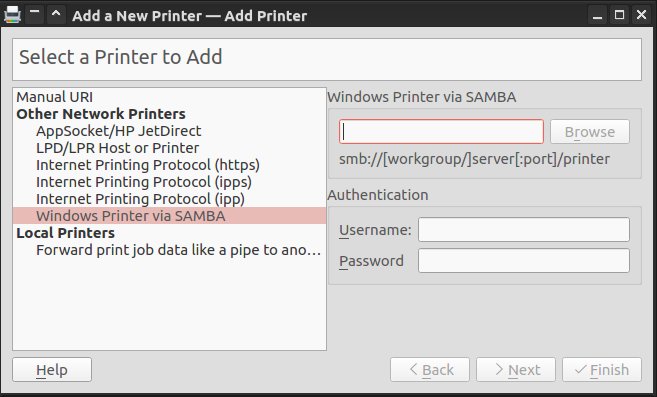Select Windows Printer via SAMBA row
Screen dimensions: 657x397
169,216
